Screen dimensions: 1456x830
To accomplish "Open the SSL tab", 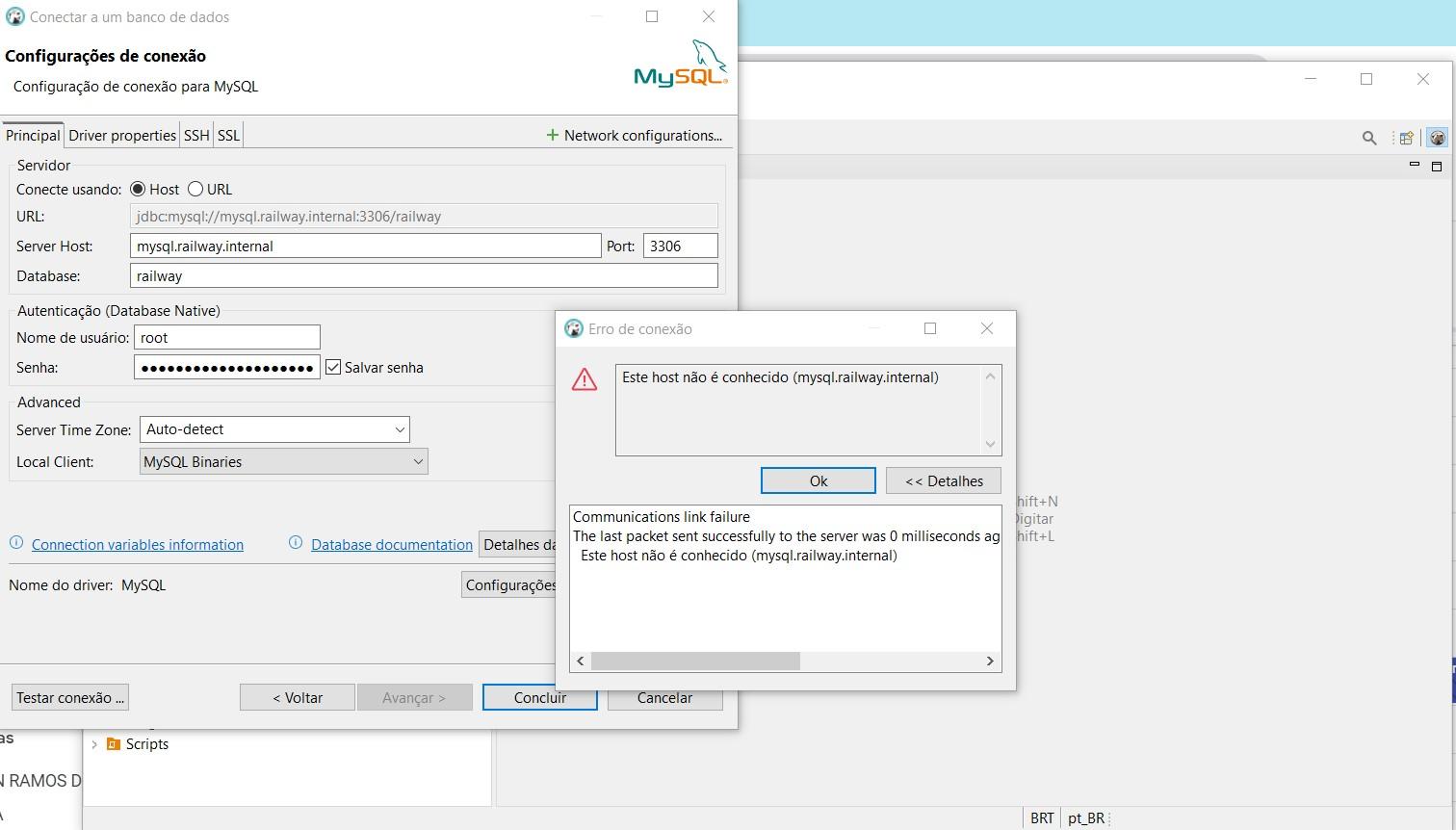I will click(x=228, y=135).
